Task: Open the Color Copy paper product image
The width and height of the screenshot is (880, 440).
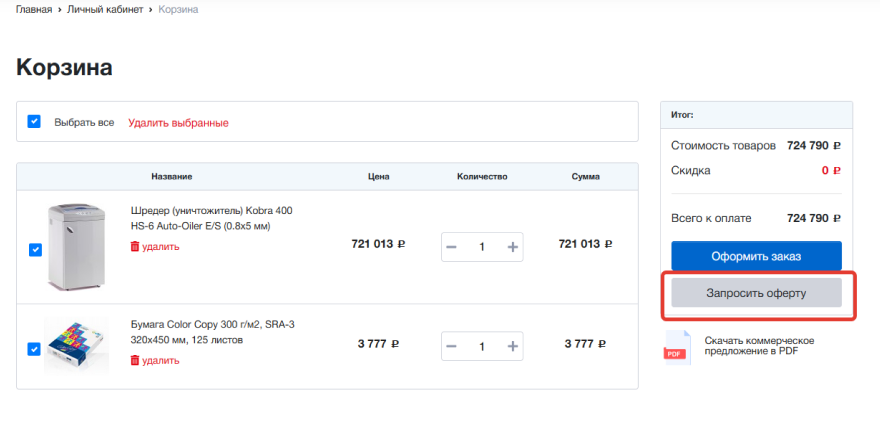Action: (x=76, y=345)
